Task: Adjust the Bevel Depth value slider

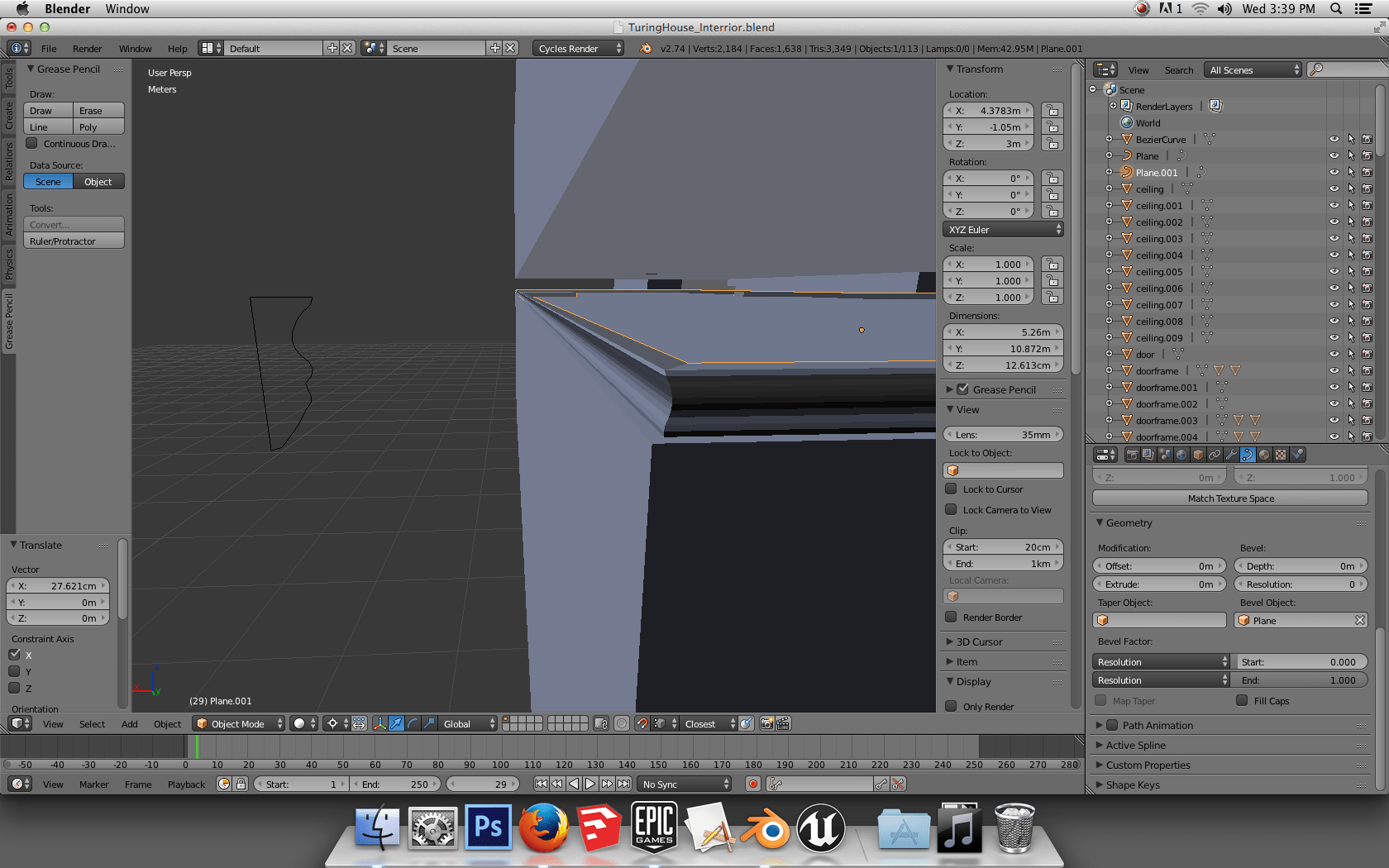Action: [x=1301, y=565]
